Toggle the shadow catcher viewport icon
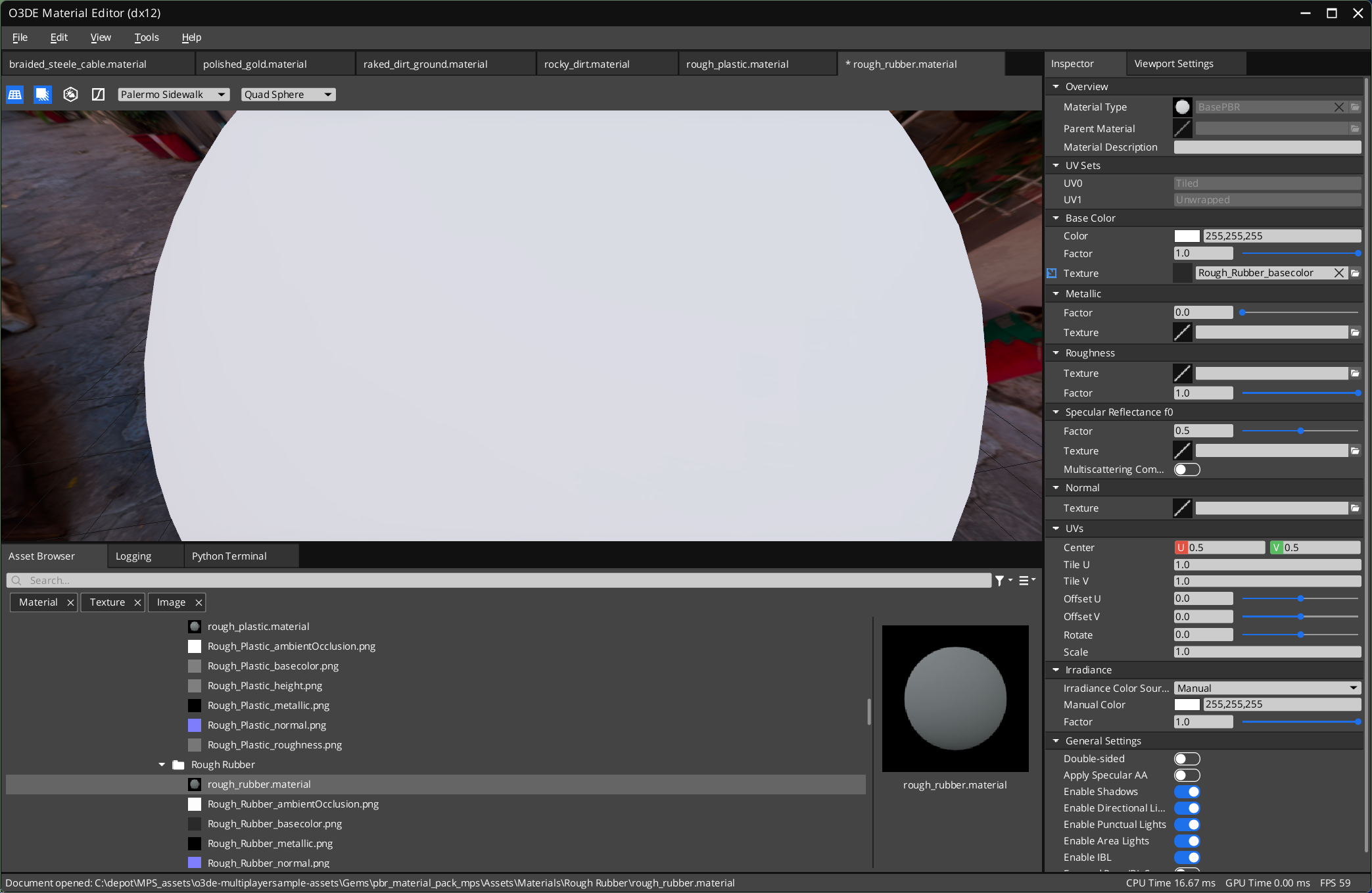Viewport: 1372px width, 893px height. (42, 94)
